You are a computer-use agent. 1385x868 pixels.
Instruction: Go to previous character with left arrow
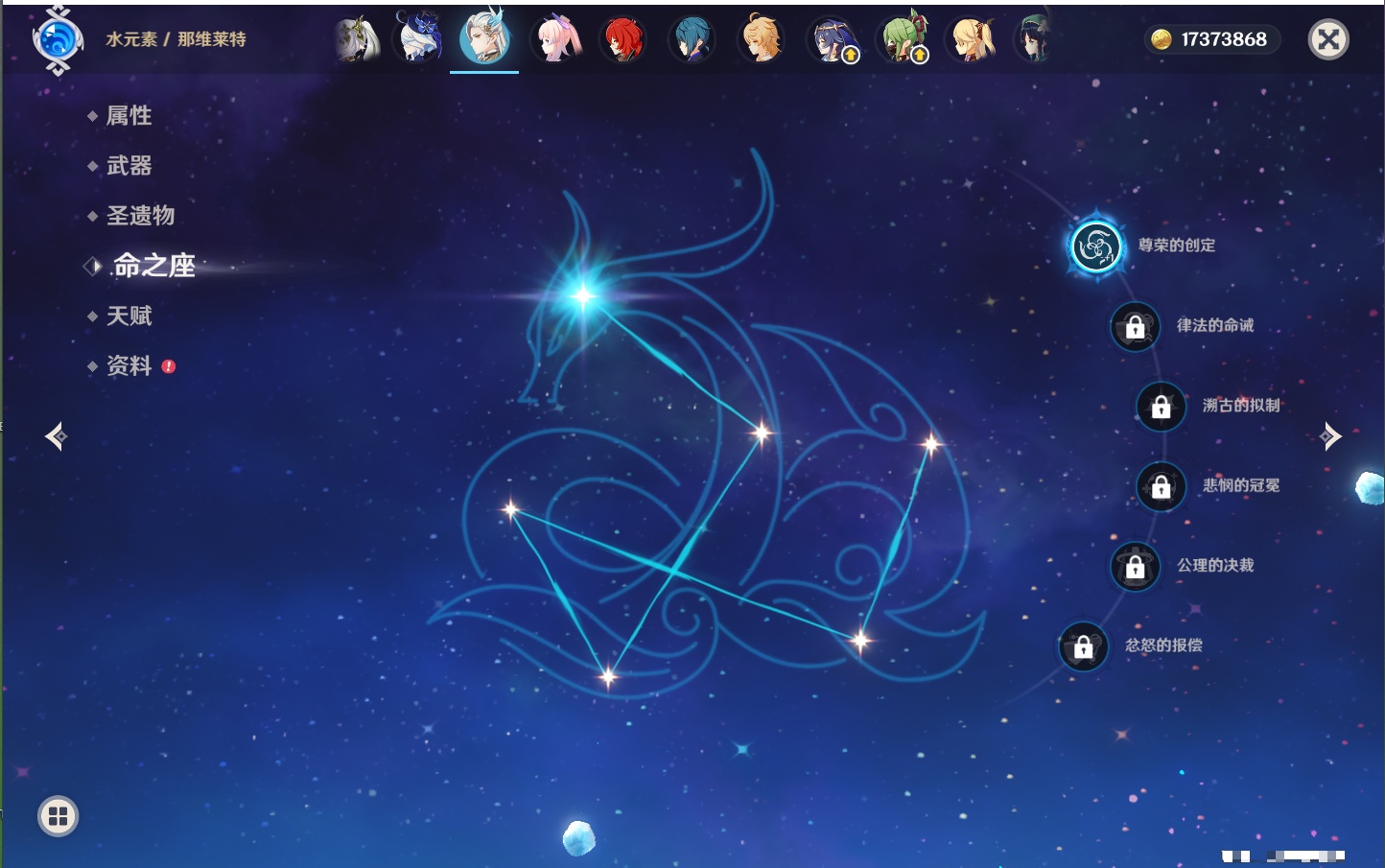click(56, 436)
